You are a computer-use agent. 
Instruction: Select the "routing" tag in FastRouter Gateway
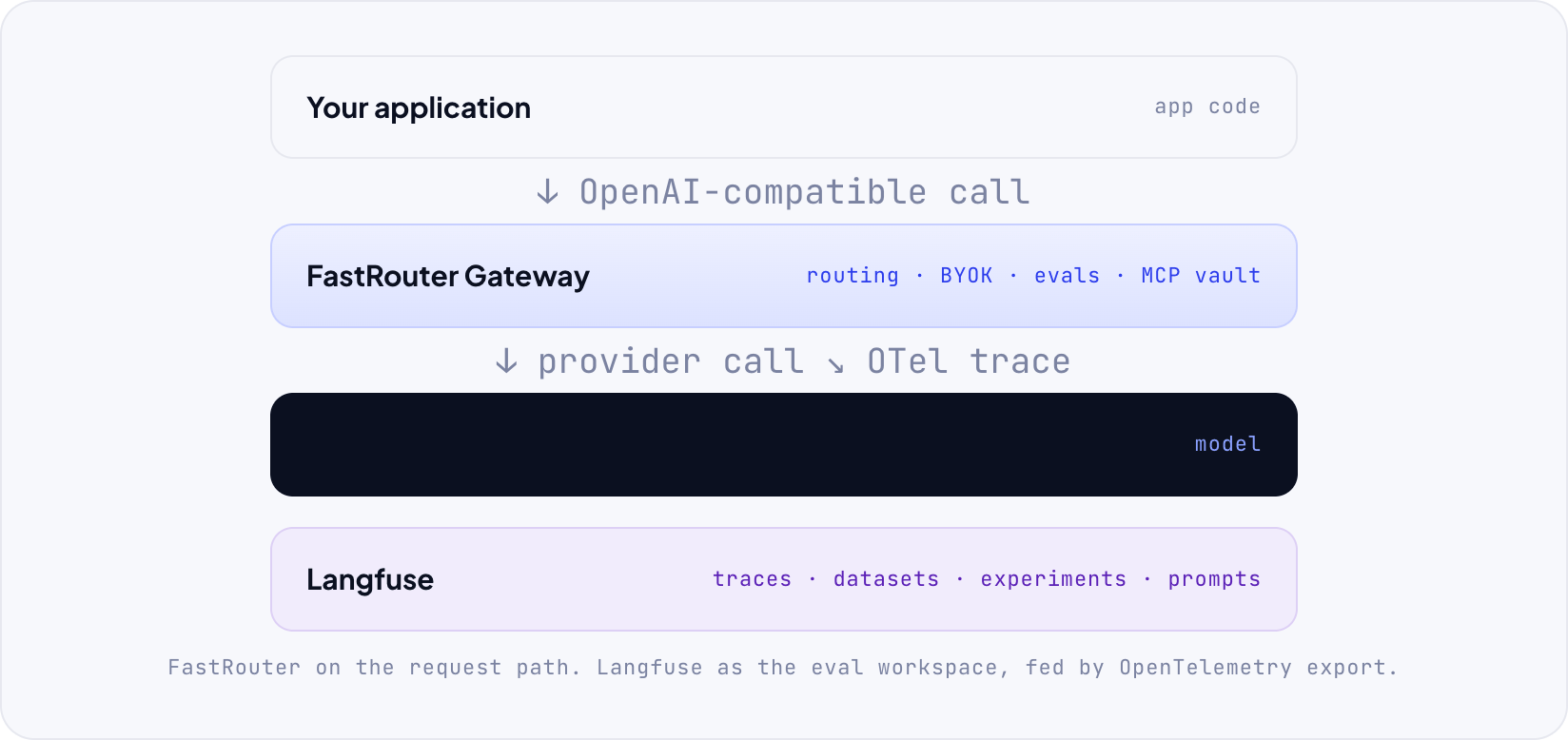pyautogui.click(x=853, y=276)
